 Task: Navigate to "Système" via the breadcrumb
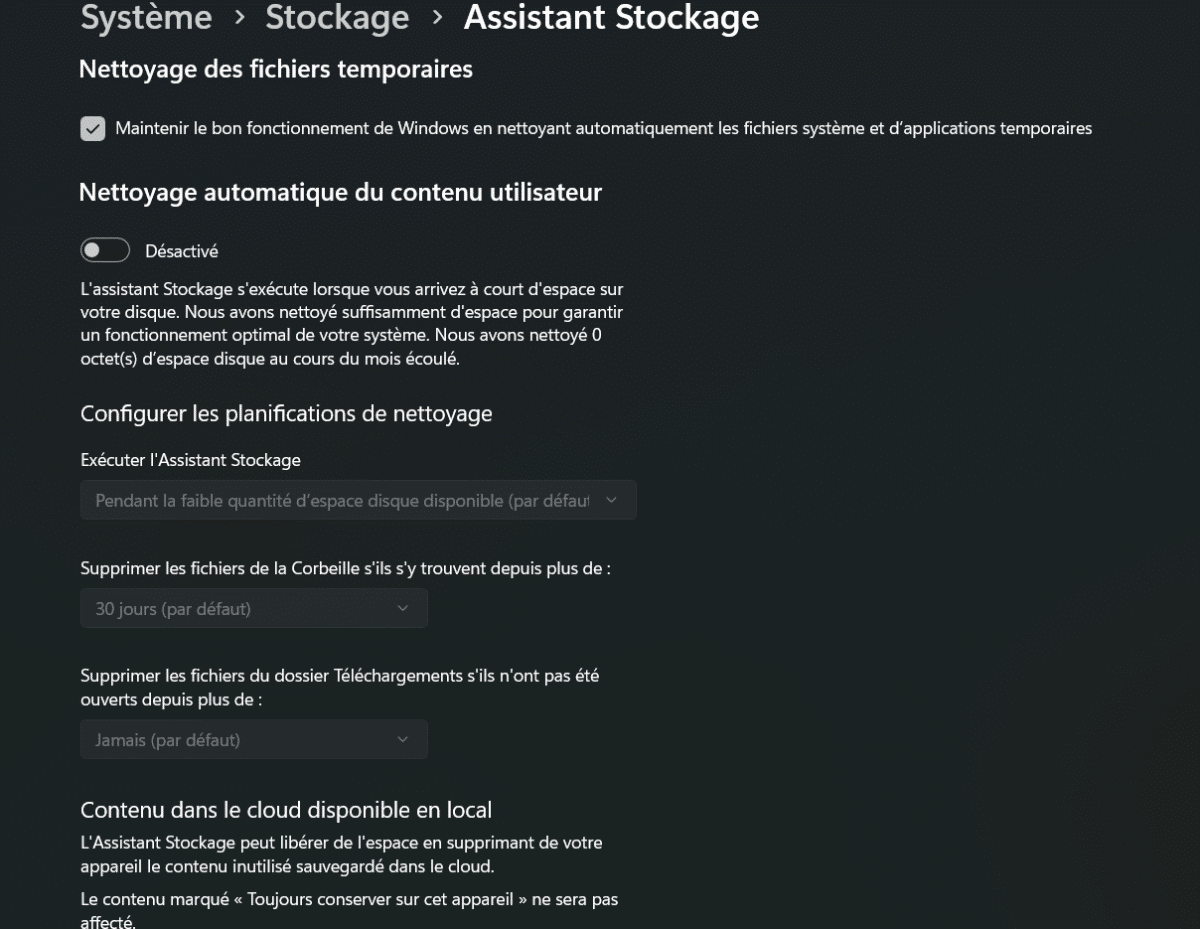click(x=146, y=18)
